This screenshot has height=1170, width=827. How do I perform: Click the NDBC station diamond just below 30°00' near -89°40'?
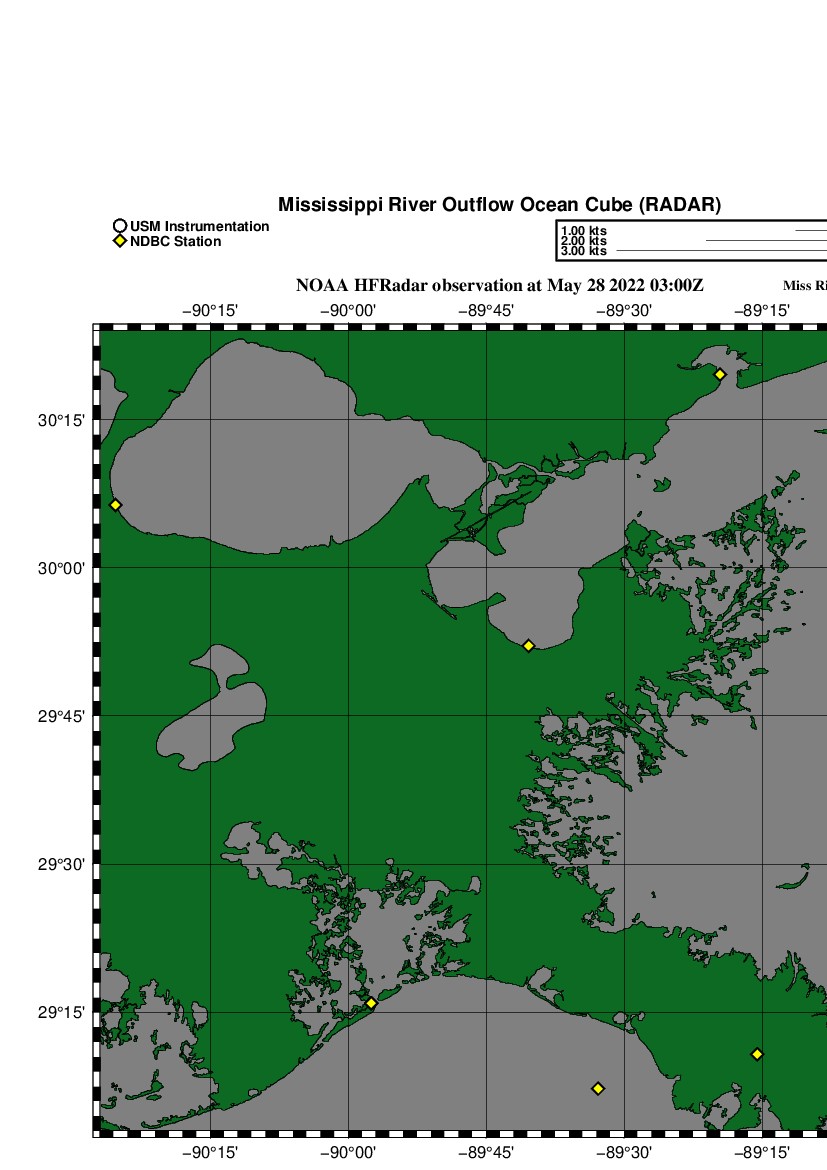528,645
